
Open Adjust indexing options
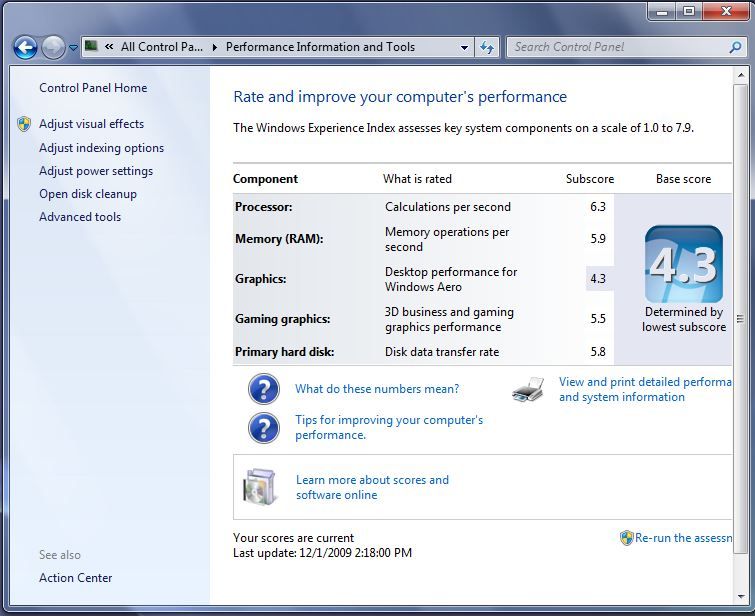pyautogui.click(x=102, y=148)
